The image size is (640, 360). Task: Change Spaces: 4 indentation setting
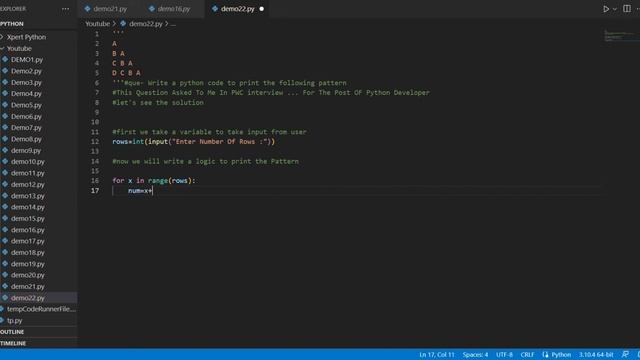tap(475, 354)
